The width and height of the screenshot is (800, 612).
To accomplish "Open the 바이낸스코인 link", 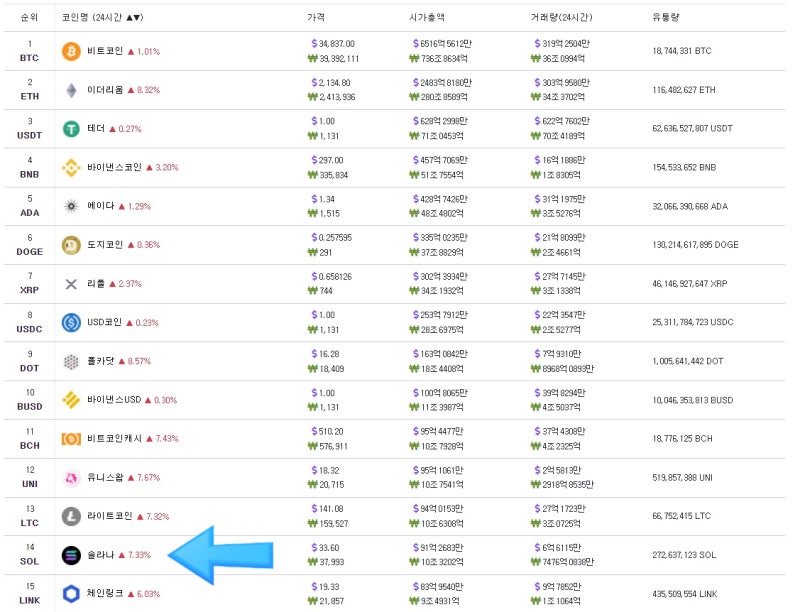I will point(114,167).
